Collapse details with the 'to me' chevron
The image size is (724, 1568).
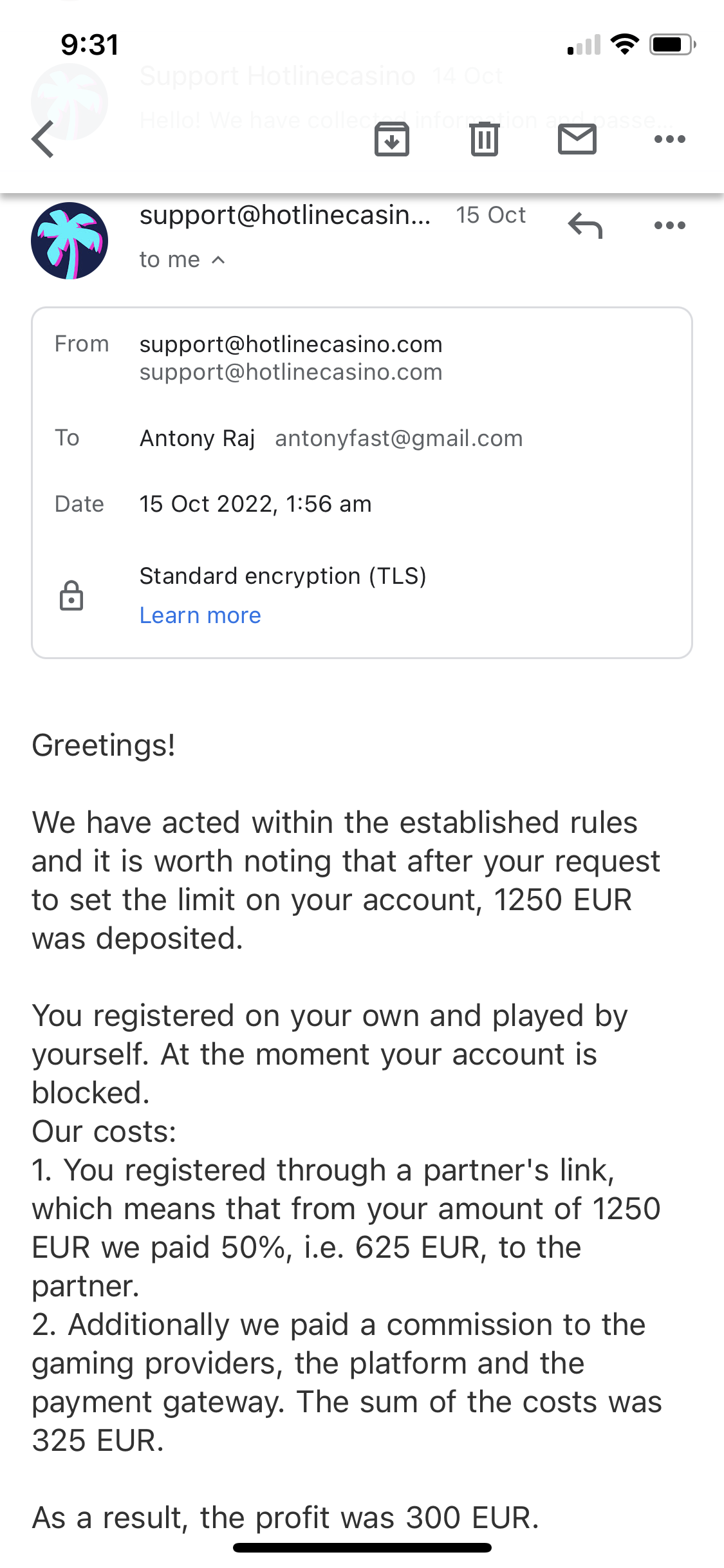pos(218,260)
